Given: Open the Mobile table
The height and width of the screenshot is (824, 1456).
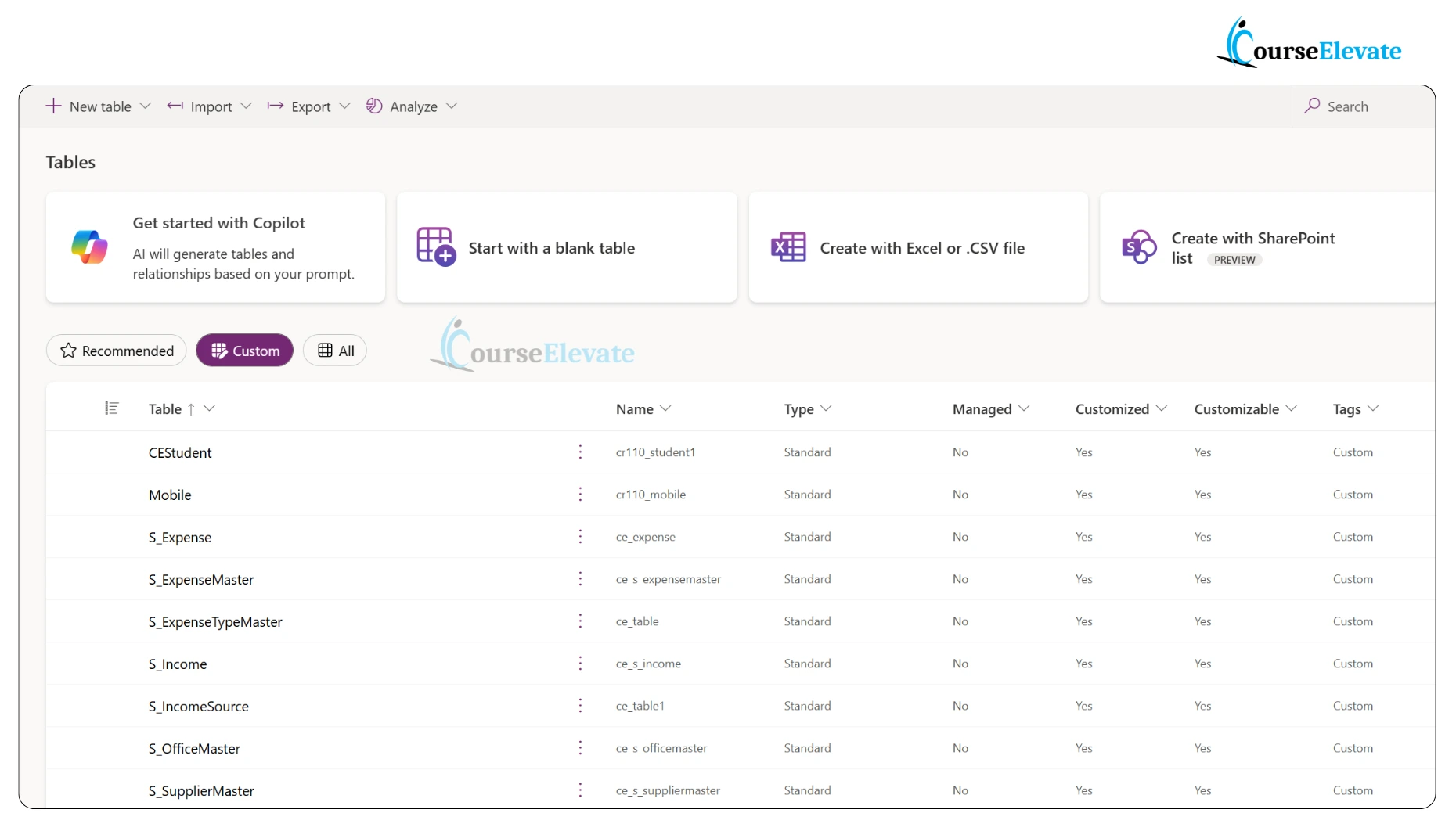Looking at the screenshot, I should click(170, 495).
